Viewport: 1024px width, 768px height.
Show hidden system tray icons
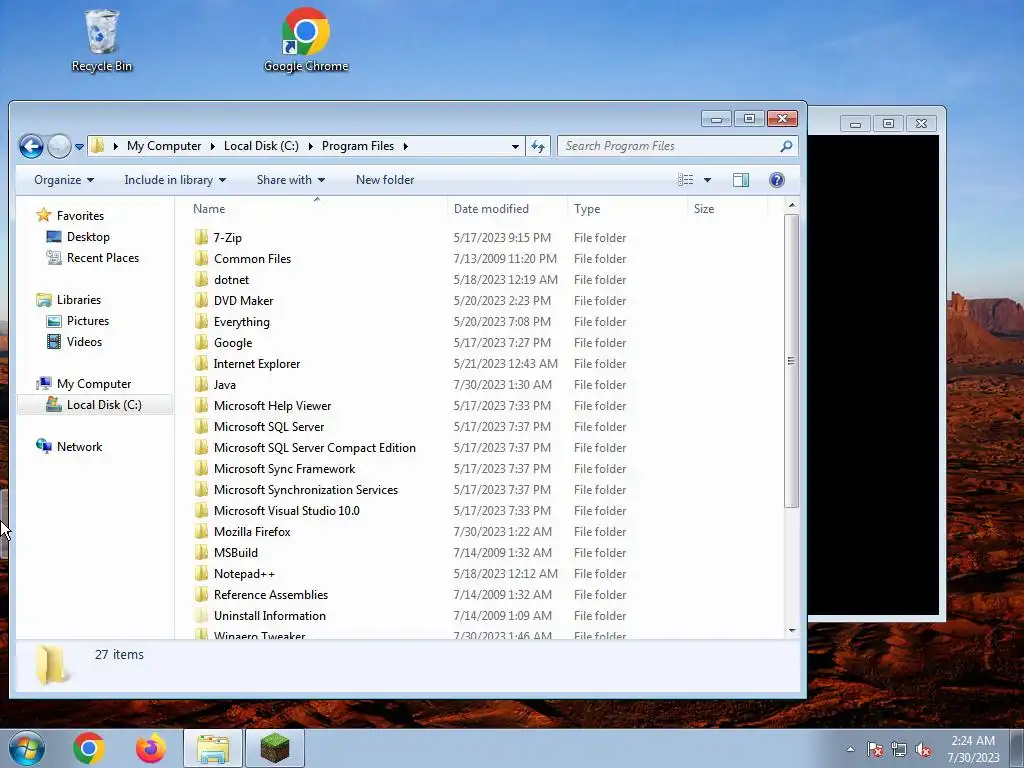pos(850,749)
